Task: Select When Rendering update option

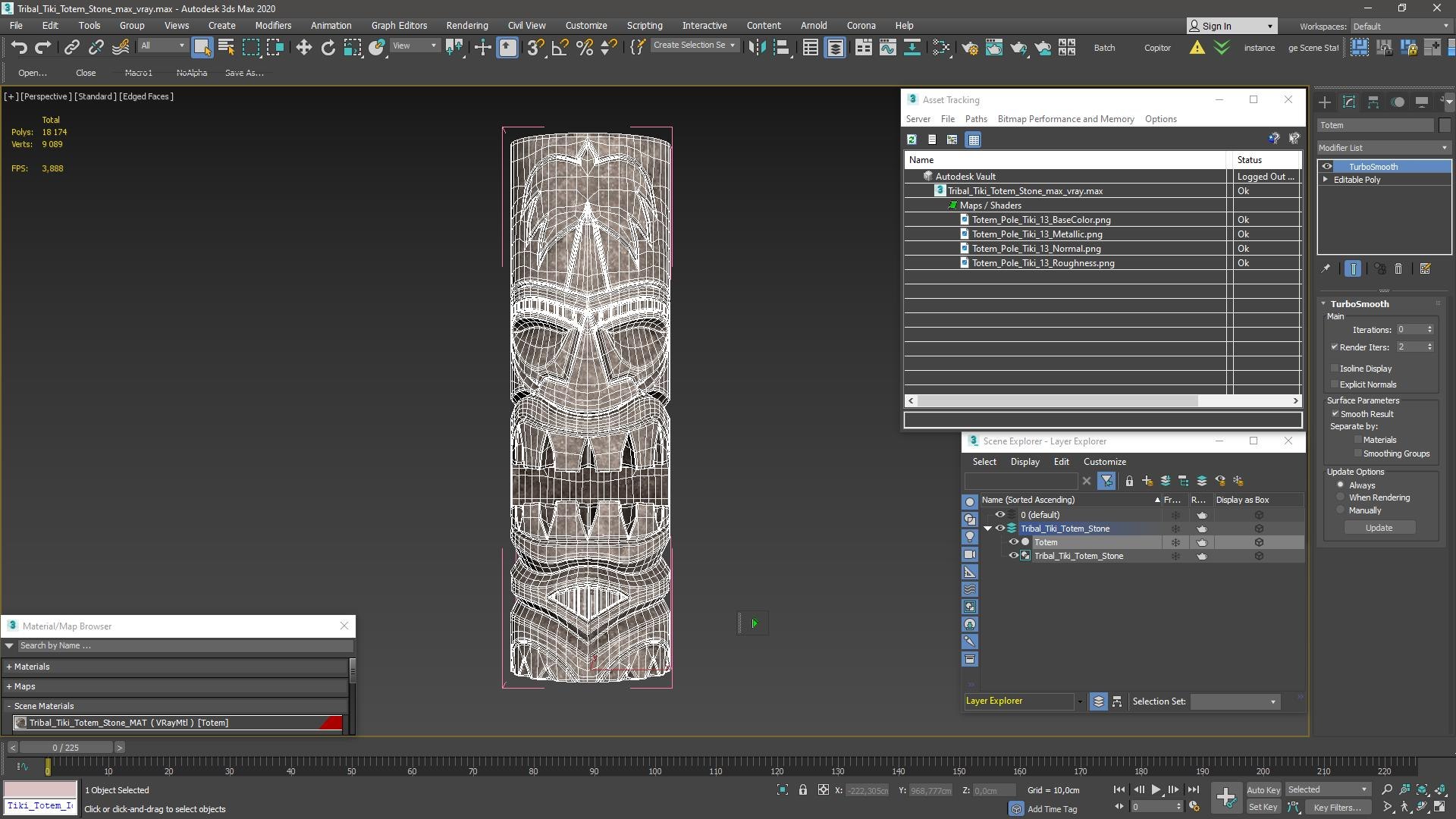Action: click(x=1341, y=497)
